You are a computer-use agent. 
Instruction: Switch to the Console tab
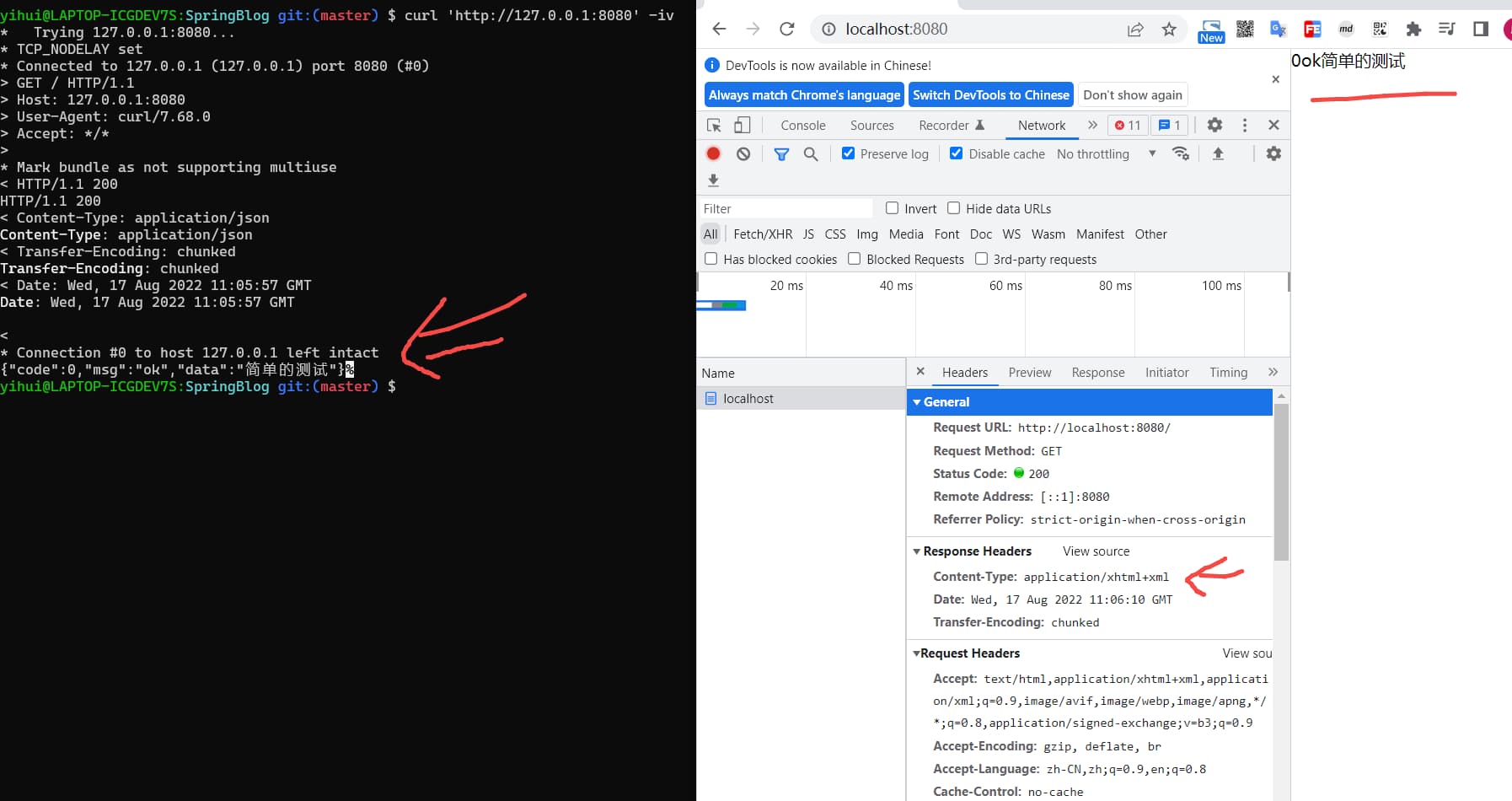coord(802,125)
